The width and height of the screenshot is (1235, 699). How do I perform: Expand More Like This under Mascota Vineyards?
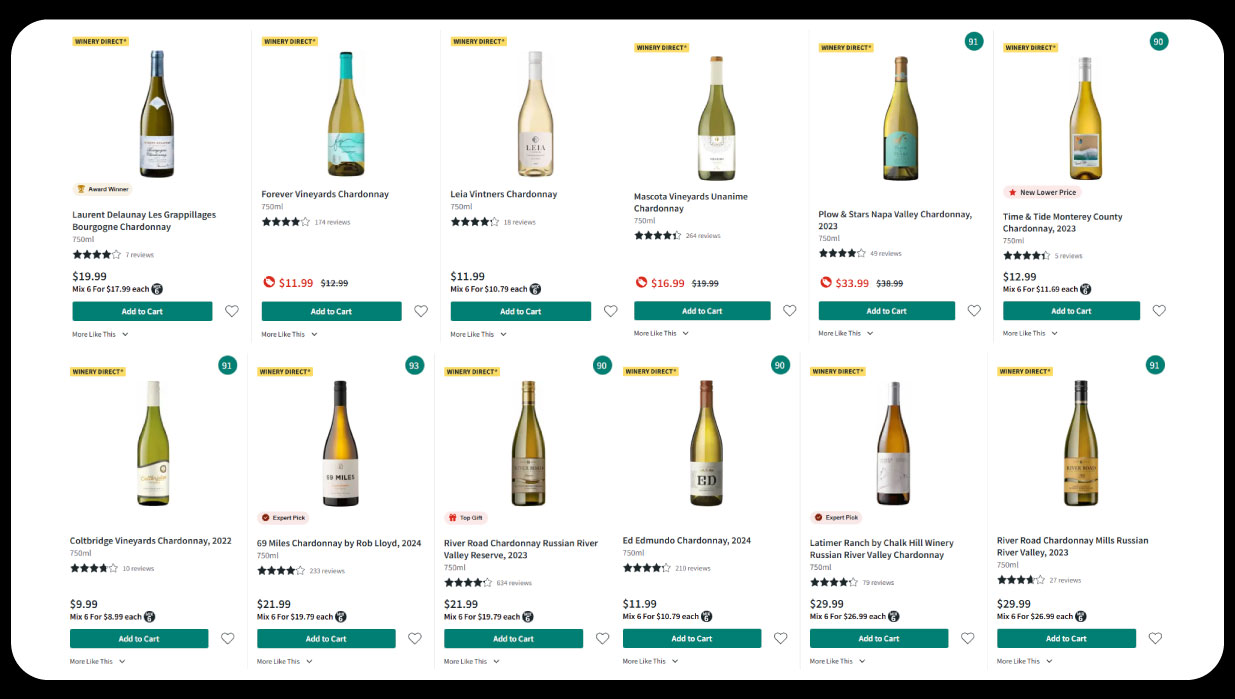click(661, 333)
